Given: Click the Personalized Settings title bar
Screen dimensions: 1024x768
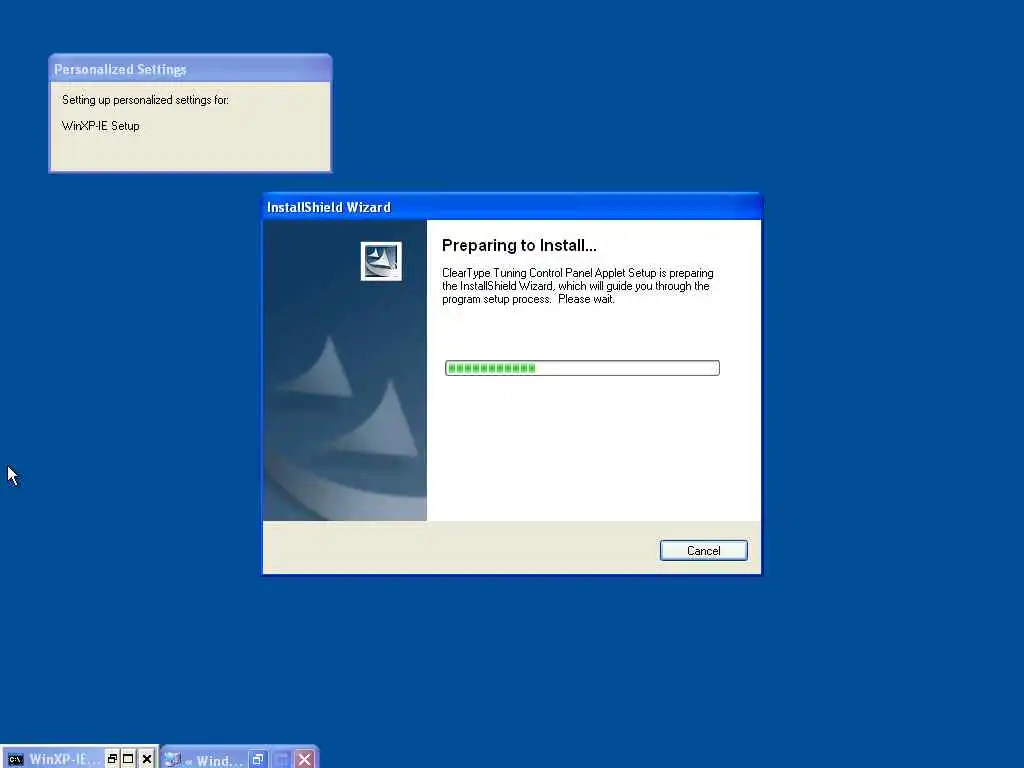Looking at the screenshot, I should 190,69.
